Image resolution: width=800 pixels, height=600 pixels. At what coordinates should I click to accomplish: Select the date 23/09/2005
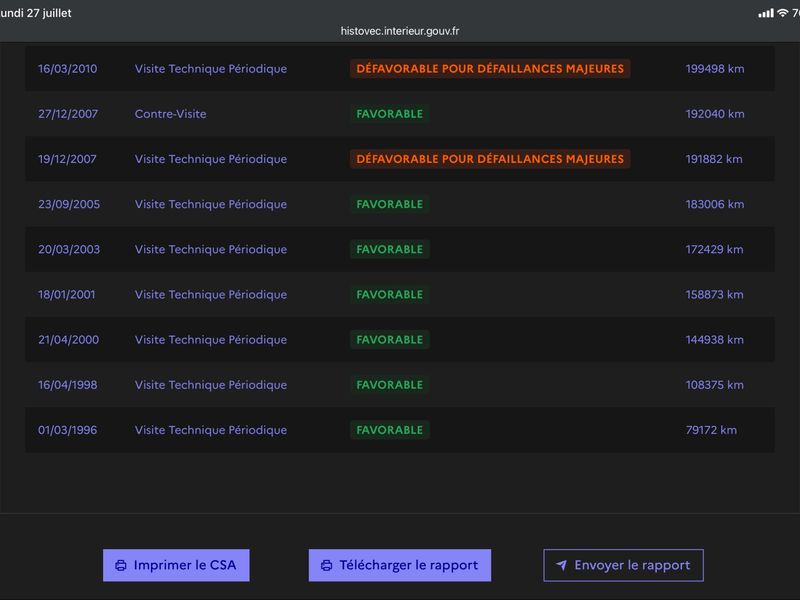pyautogui.click(x=69, y=204)
